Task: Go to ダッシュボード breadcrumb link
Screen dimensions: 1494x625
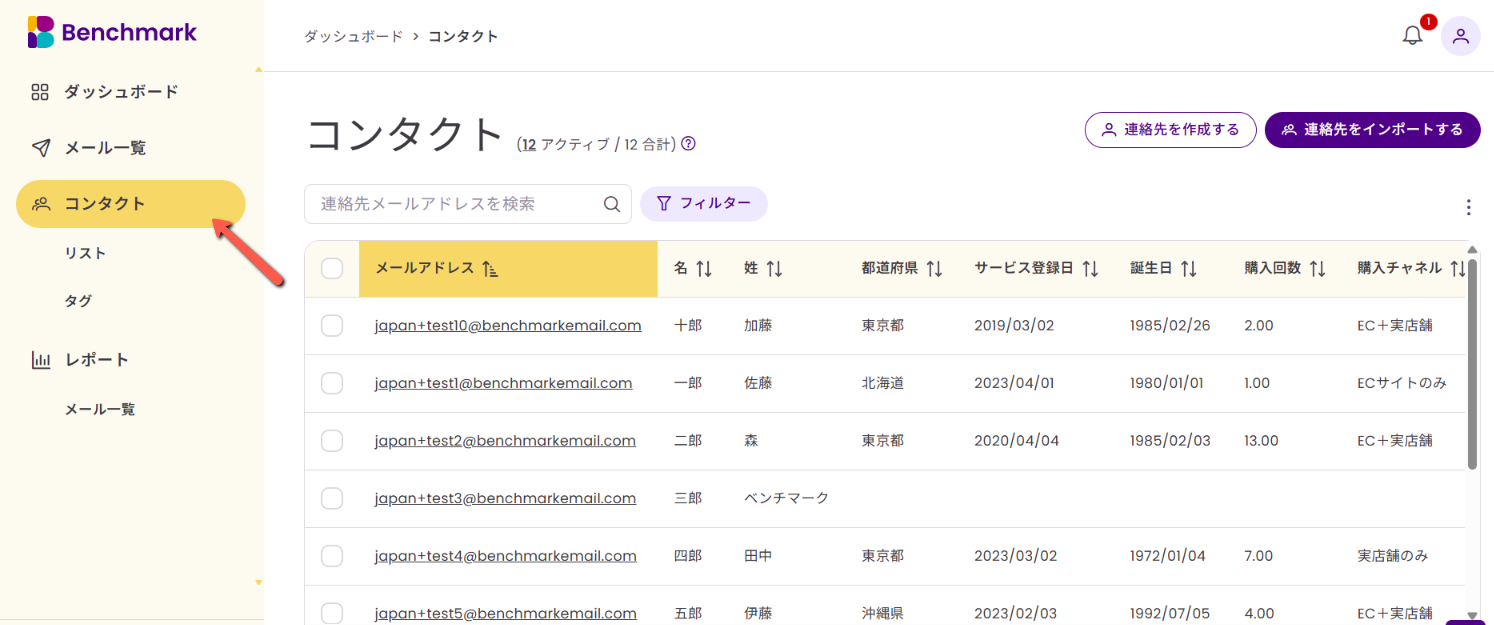Action: coord(353,36)
